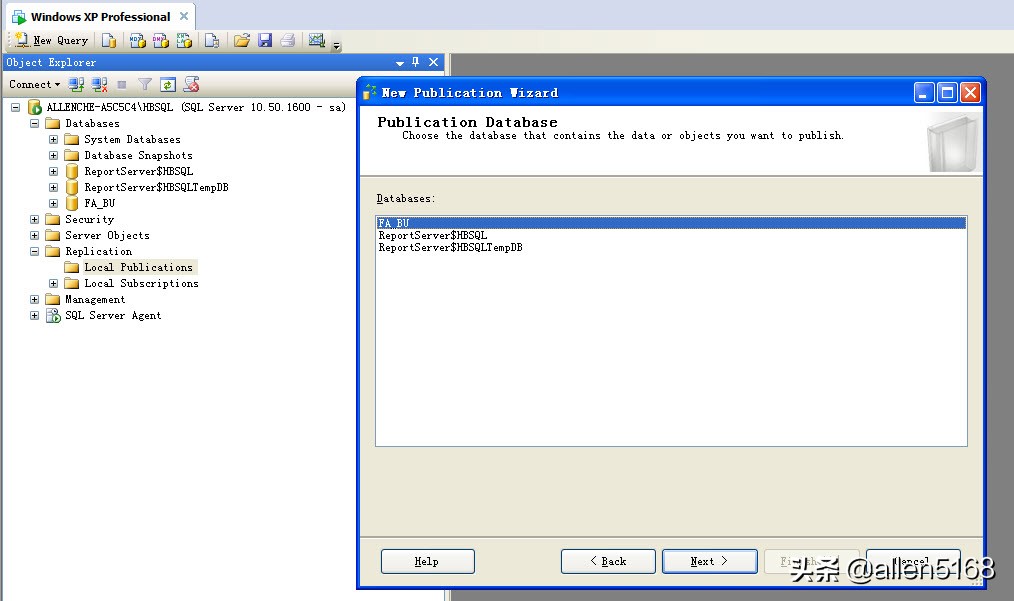This screenshot has width=1014, height=601.
Task: Open the MDX query editor icon
Action: [x=137, y=40]
